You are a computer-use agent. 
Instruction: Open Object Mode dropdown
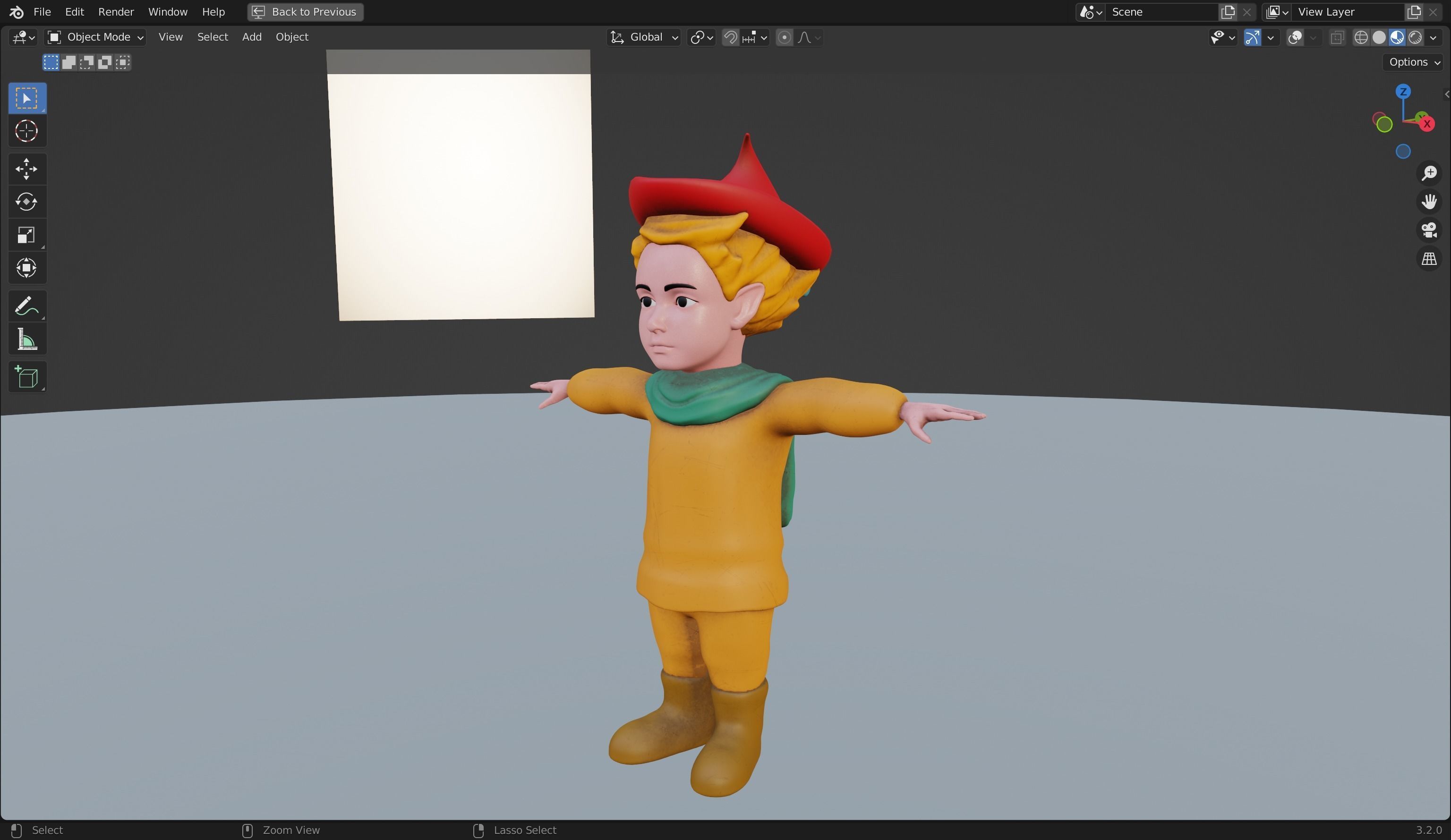tap(95, 37)
